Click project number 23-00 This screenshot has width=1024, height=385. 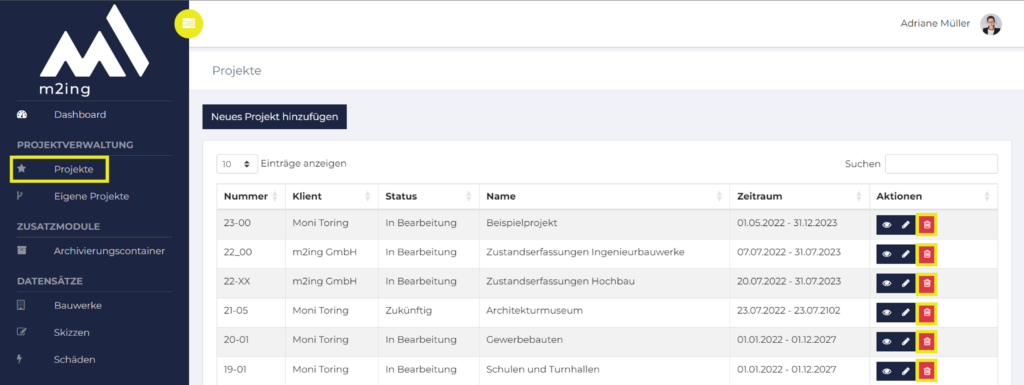point(237,223)
